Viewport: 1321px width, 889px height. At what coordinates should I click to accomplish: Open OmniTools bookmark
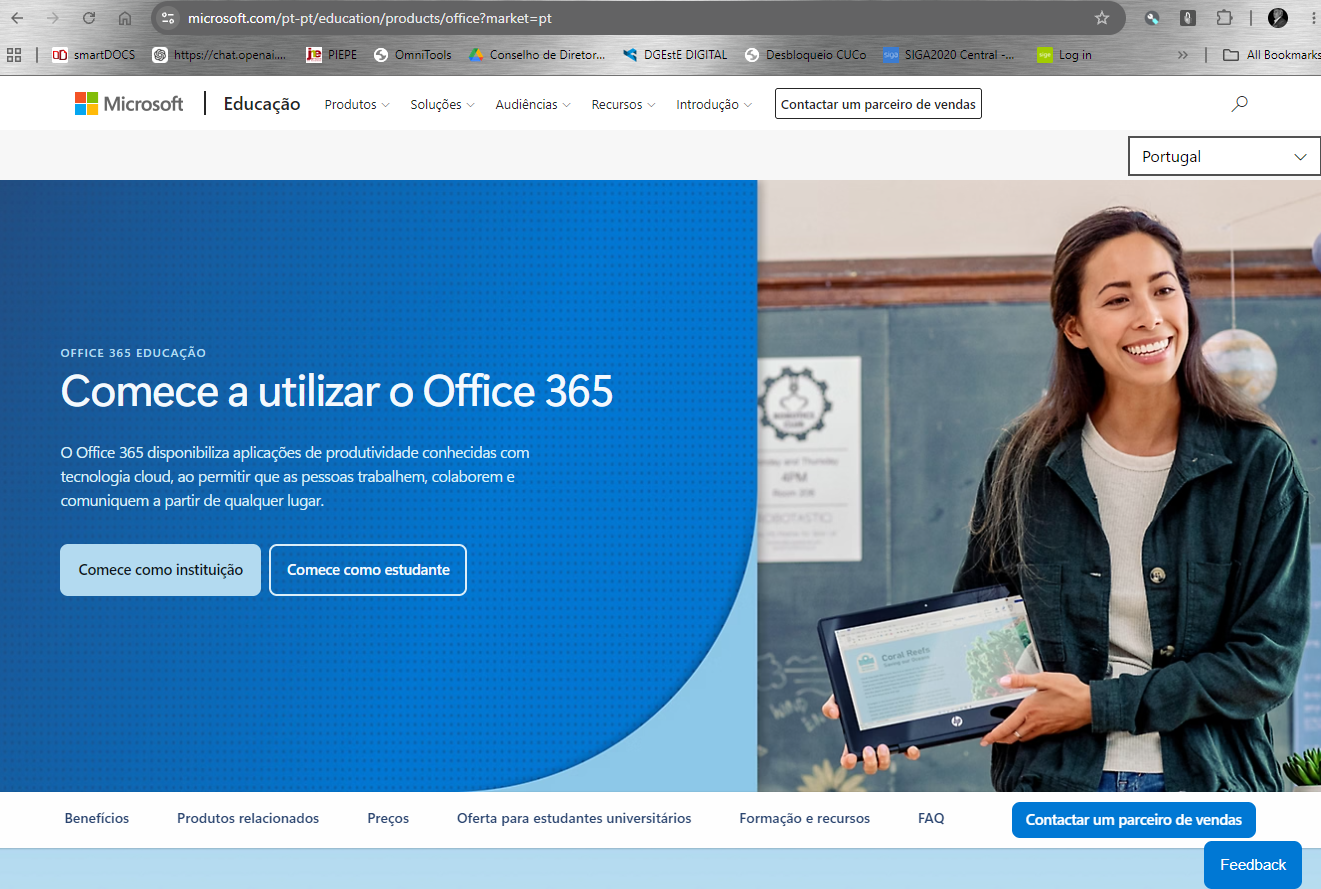(412, 55)
